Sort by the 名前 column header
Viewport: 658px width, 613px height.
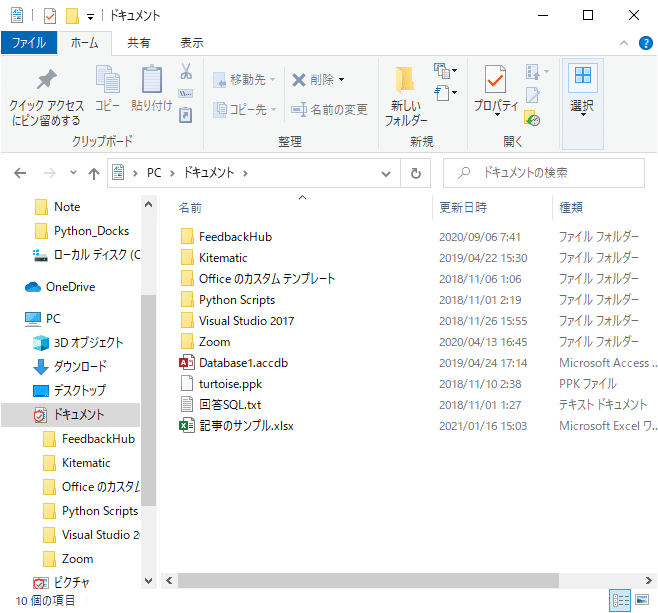tap(190, 208)
